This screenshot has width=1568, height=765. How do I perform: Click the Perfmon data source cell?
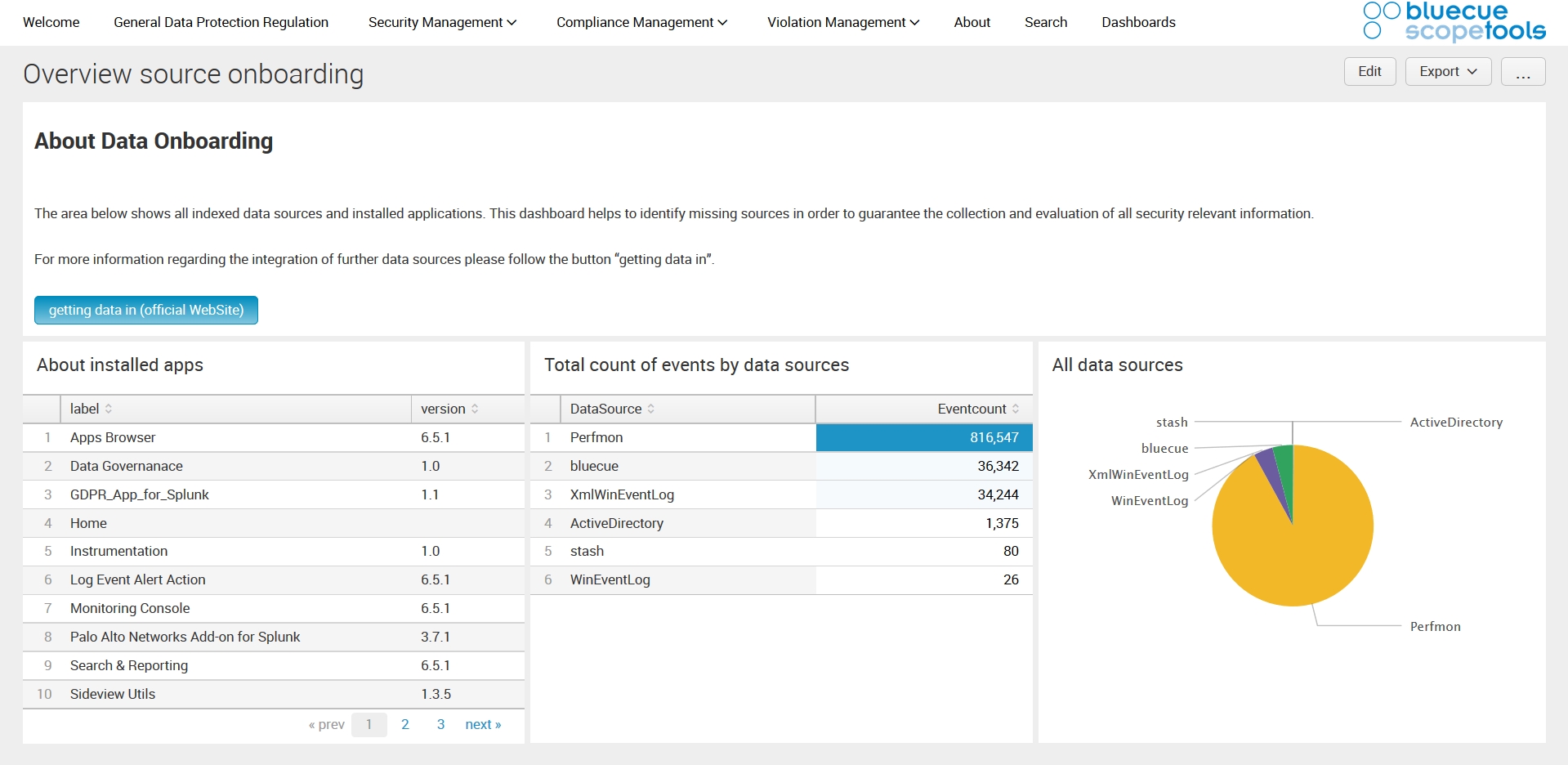688,437
